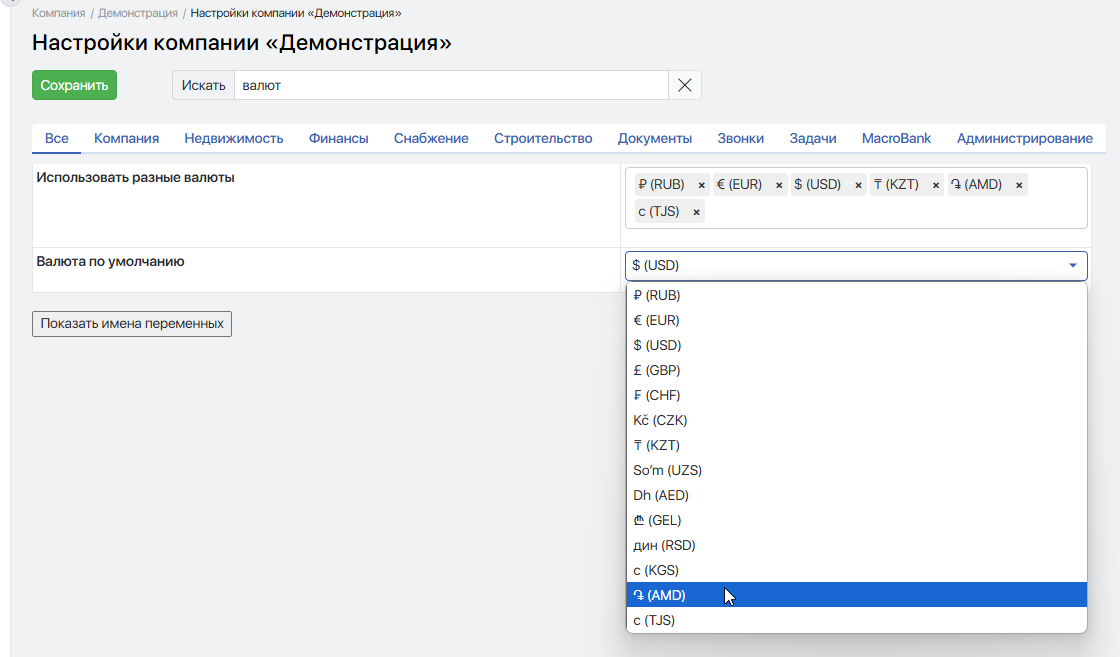Image resolution: width=1120 pixels, height=657 pixels.
Task: Open the Недвижимость tab
Action: tap(234, 138)
